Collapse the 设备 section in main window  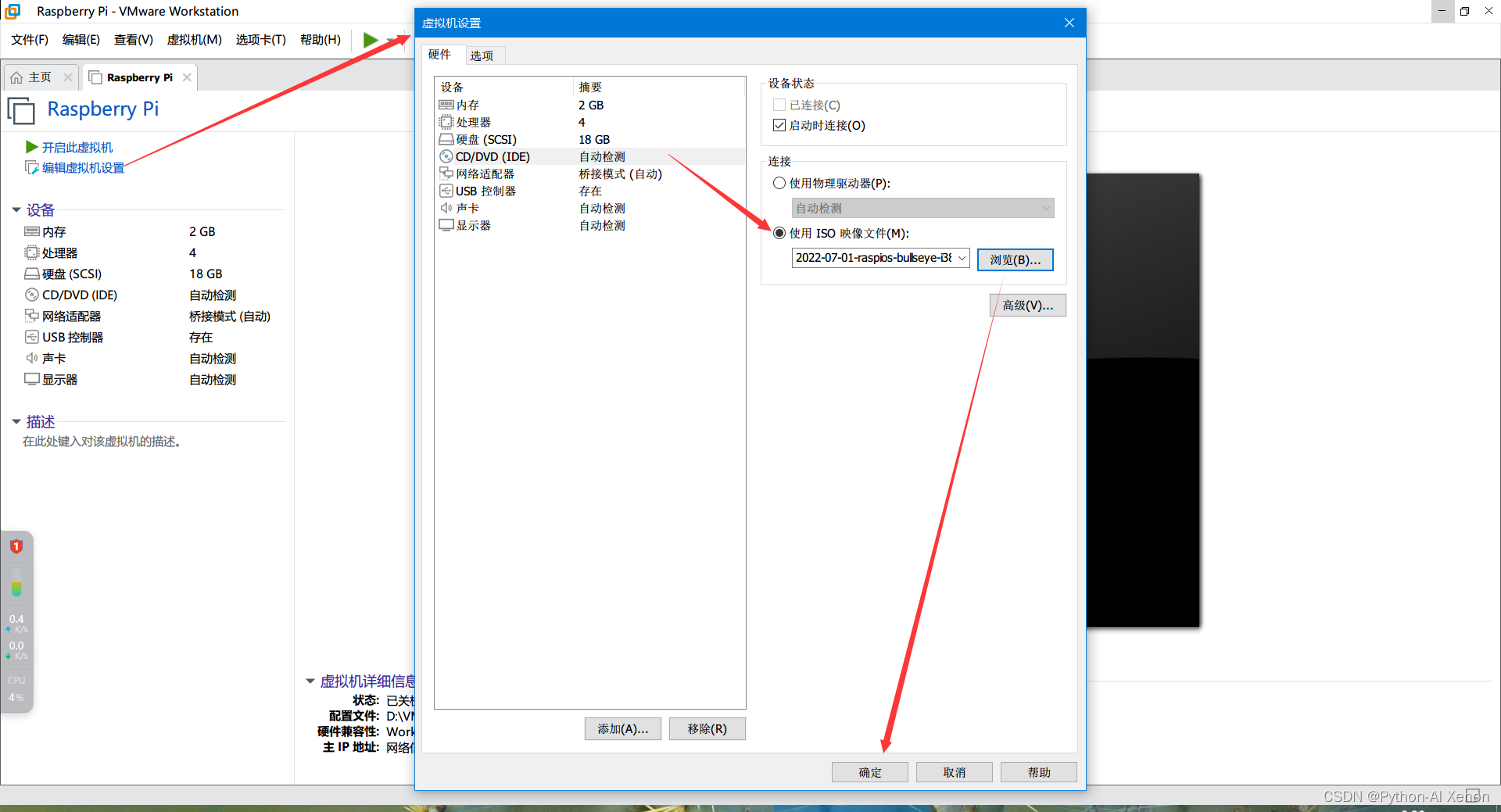[16, 210]
